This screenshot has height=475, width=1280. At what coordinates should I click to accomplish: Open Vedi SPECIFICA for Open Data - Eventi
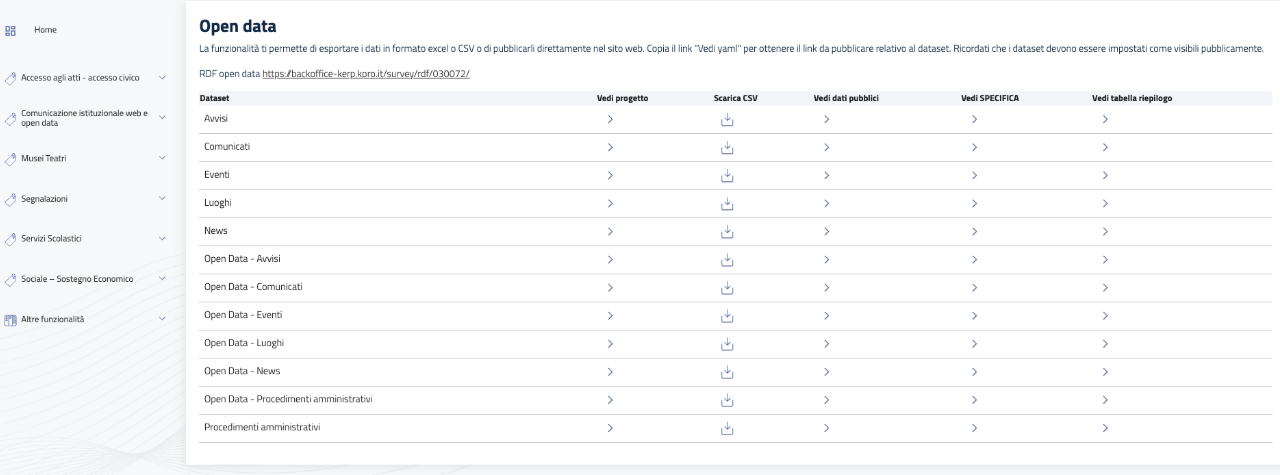(x=974, y=316)
